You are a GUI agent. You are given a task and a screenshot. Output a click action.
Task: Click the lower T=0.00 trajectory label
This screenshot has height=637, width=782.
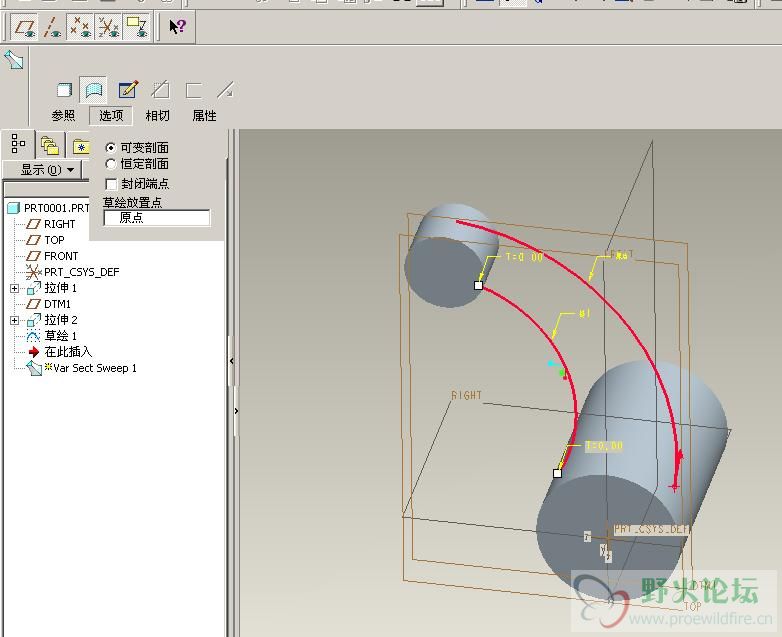[x=603, y=445]
